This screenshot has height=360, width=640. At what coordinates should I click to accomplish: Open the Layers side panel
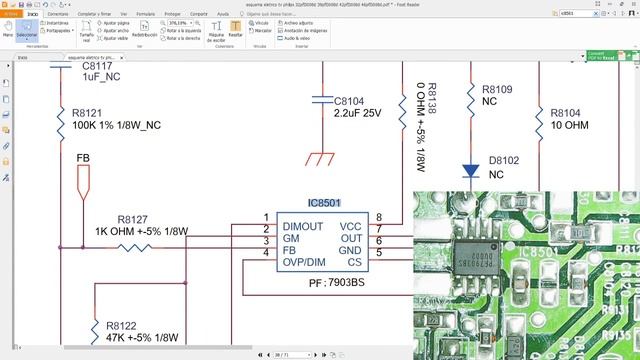tap(6, 115)
